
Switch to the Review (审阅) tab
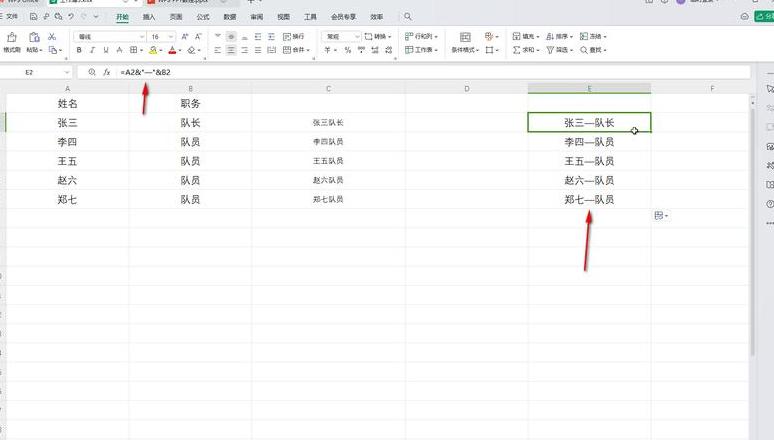tap(257, 17)
